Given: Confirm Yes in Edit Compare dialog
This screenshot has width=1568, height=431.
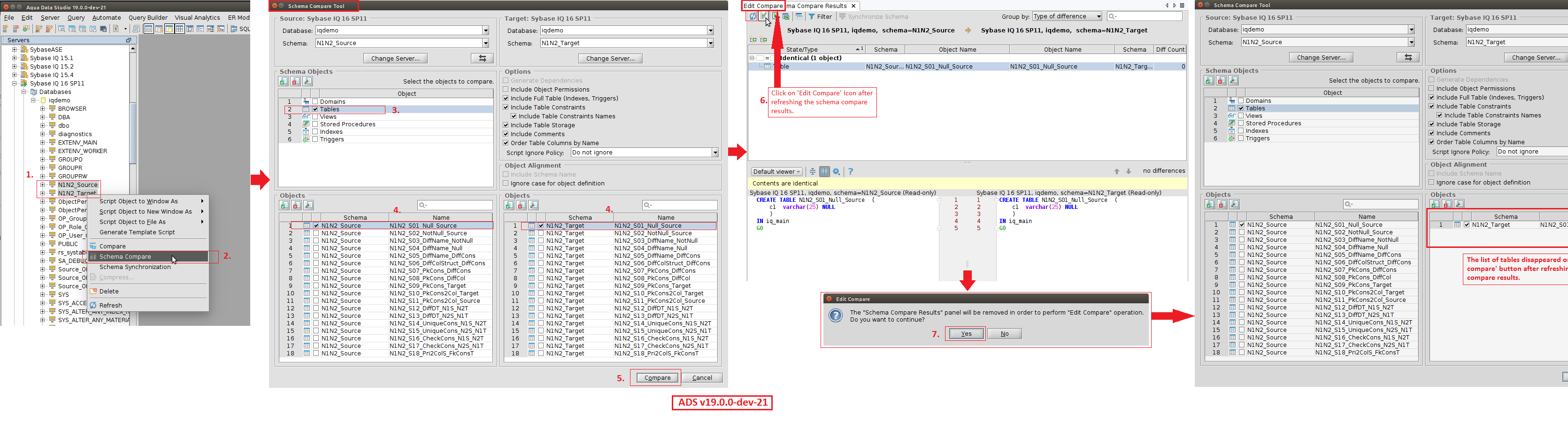Looking at the screenshot, I should coord(966,334).
